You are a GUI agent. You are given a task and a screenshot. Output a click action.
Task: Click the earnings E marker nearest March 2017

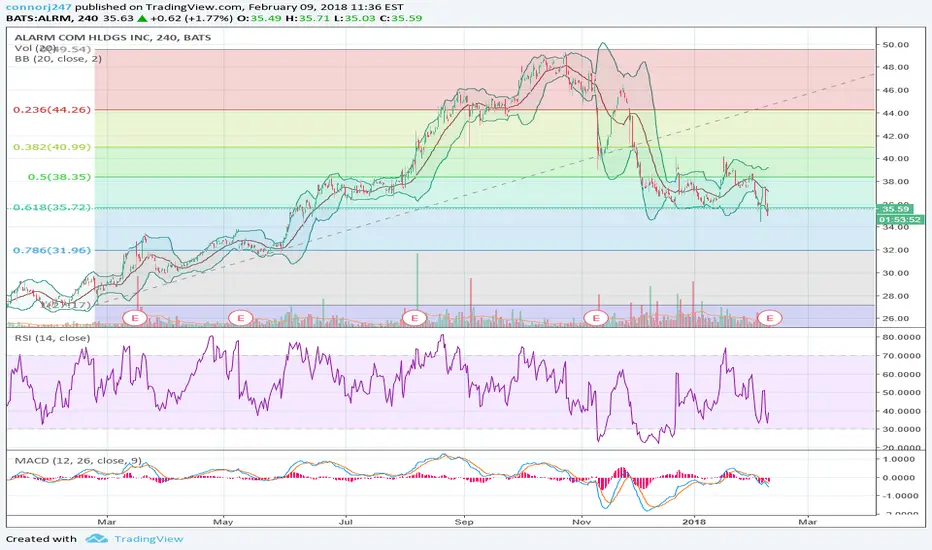pos(135,318)
